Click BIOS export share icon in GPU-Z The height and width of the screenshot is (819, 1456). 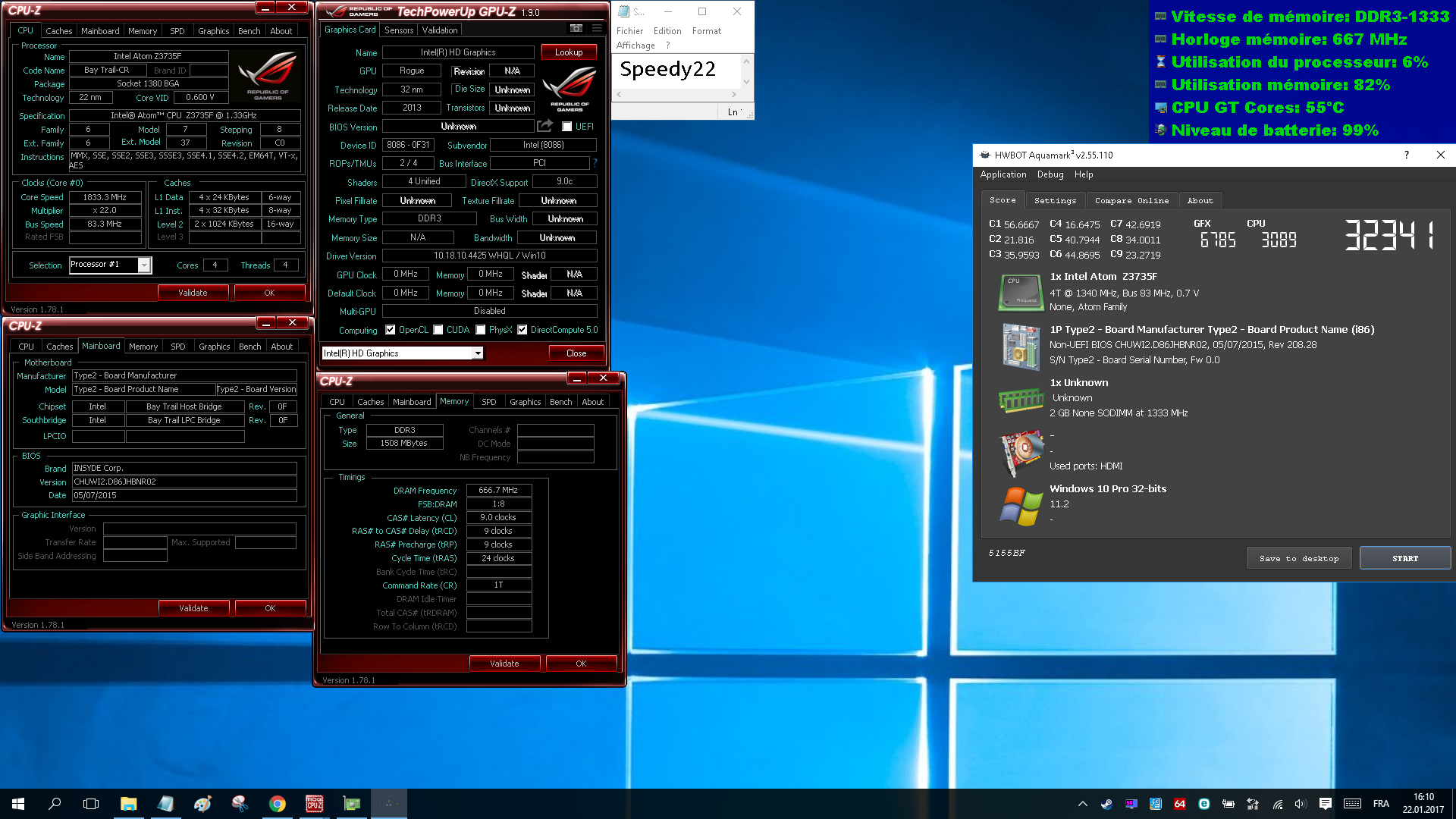pos(544,126)
